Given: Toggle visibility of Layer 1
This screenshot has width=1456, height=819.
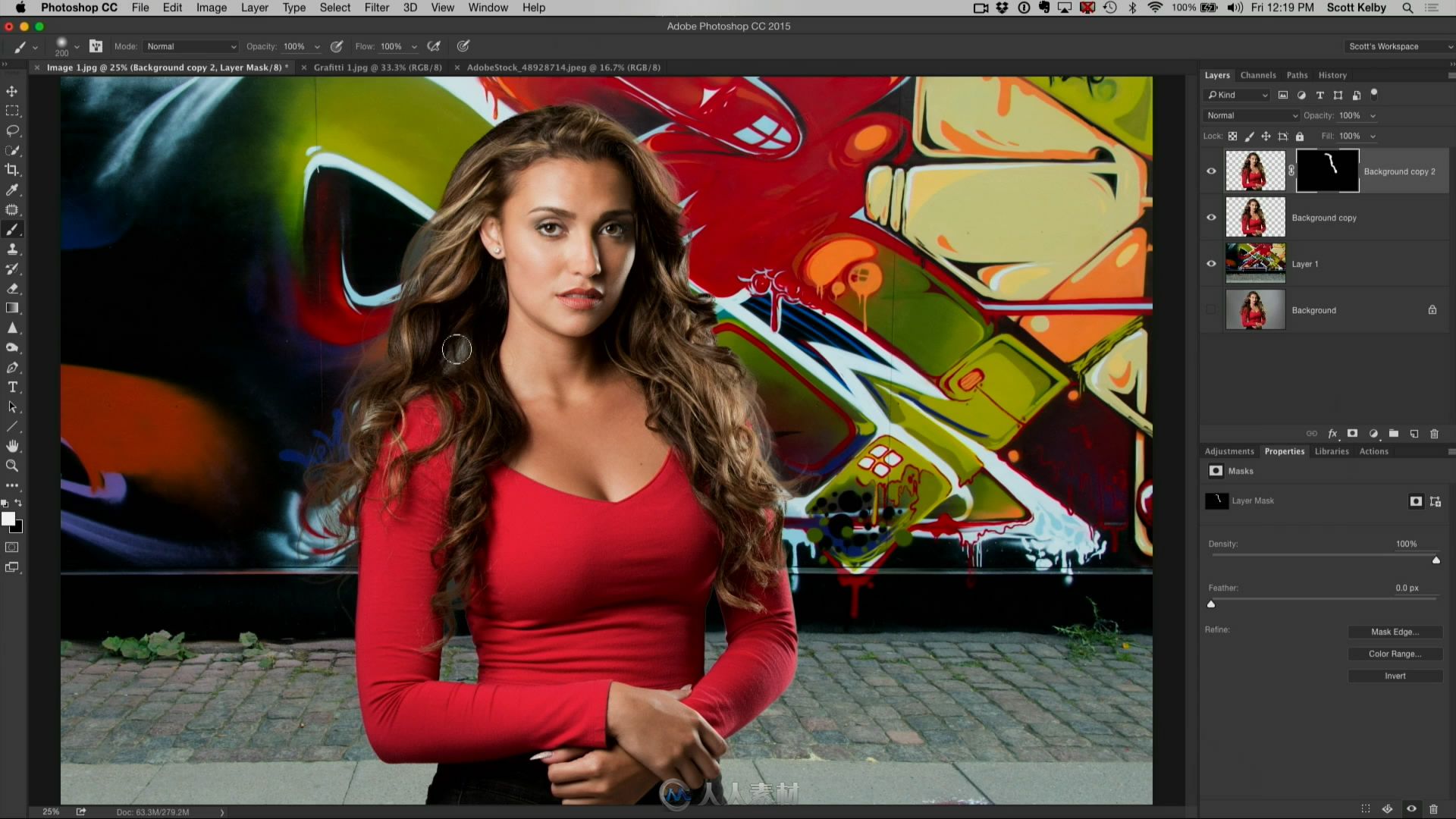Looking at the screenshot, I should pyautogui.click(x=1211, y=263).
